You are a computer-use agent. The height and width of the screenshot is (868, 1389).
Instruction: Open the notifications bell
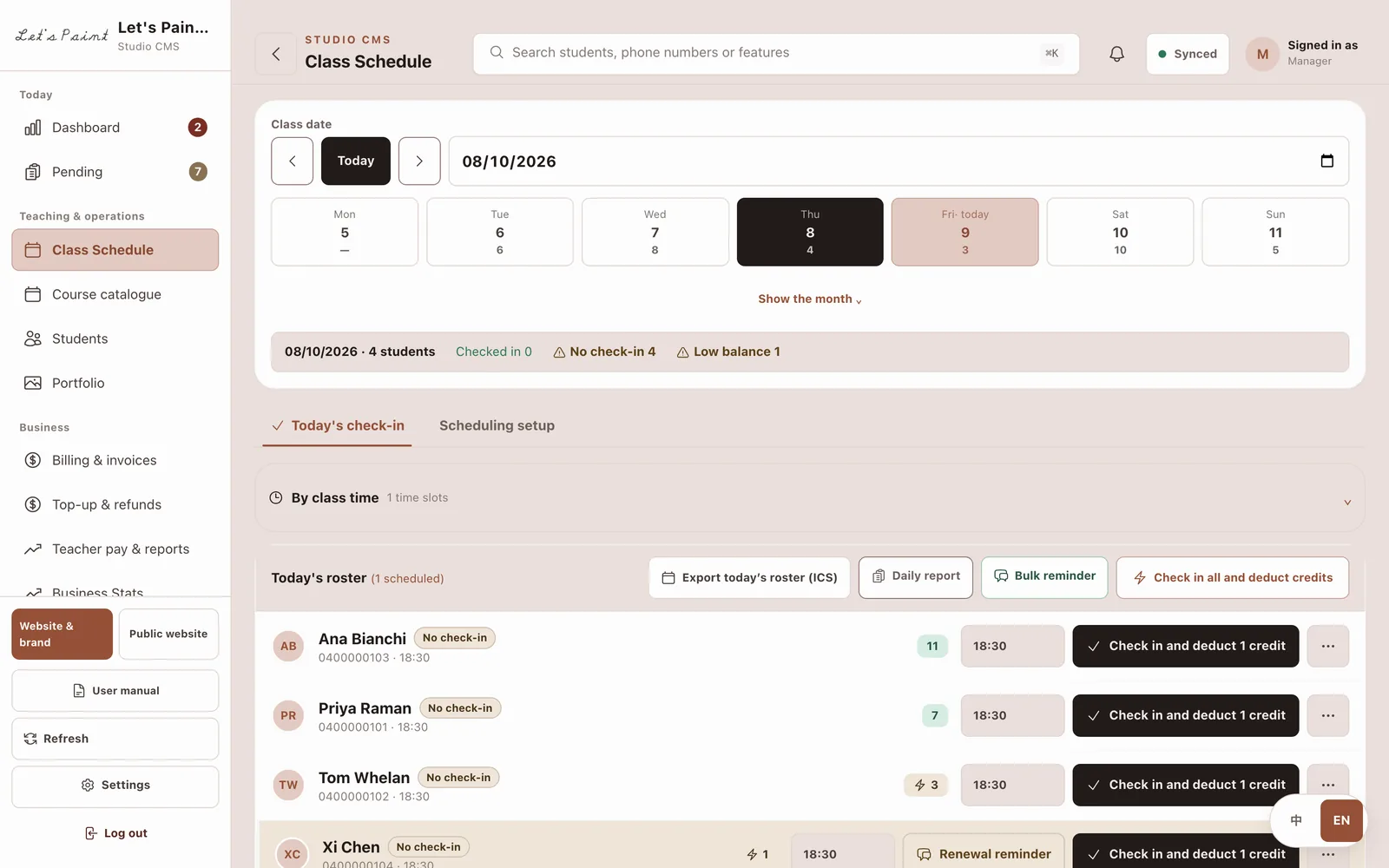pyautogui.click(x=1117, y=54)
